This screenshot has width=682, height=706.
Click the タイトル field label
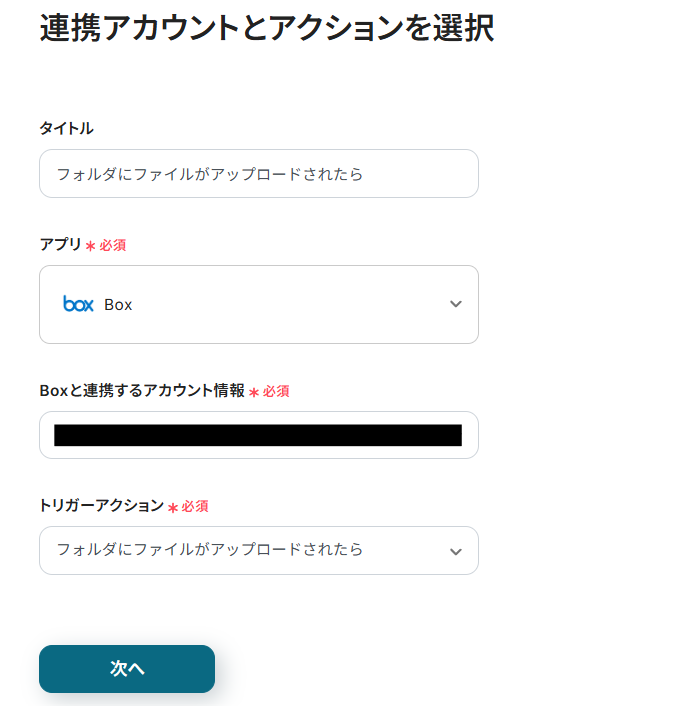(x=66, y=128)
